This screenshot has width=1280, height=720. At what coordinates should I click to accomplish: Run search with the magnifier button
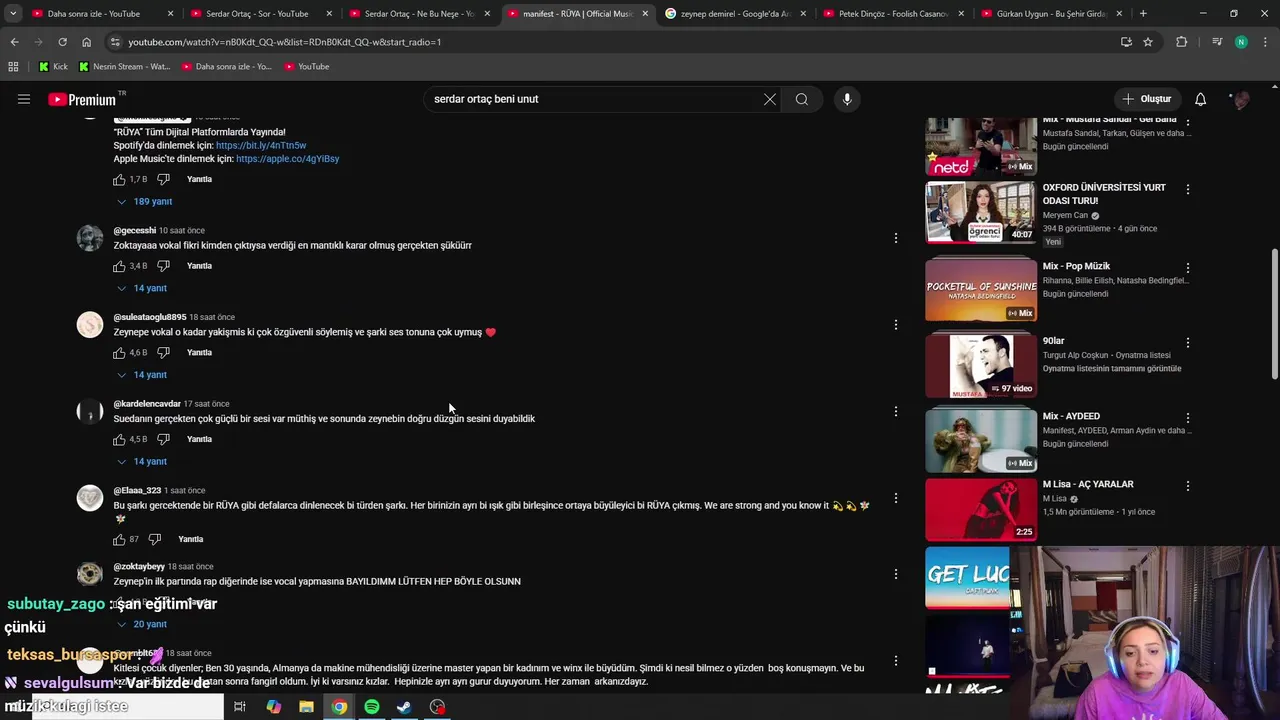[802, 99]
